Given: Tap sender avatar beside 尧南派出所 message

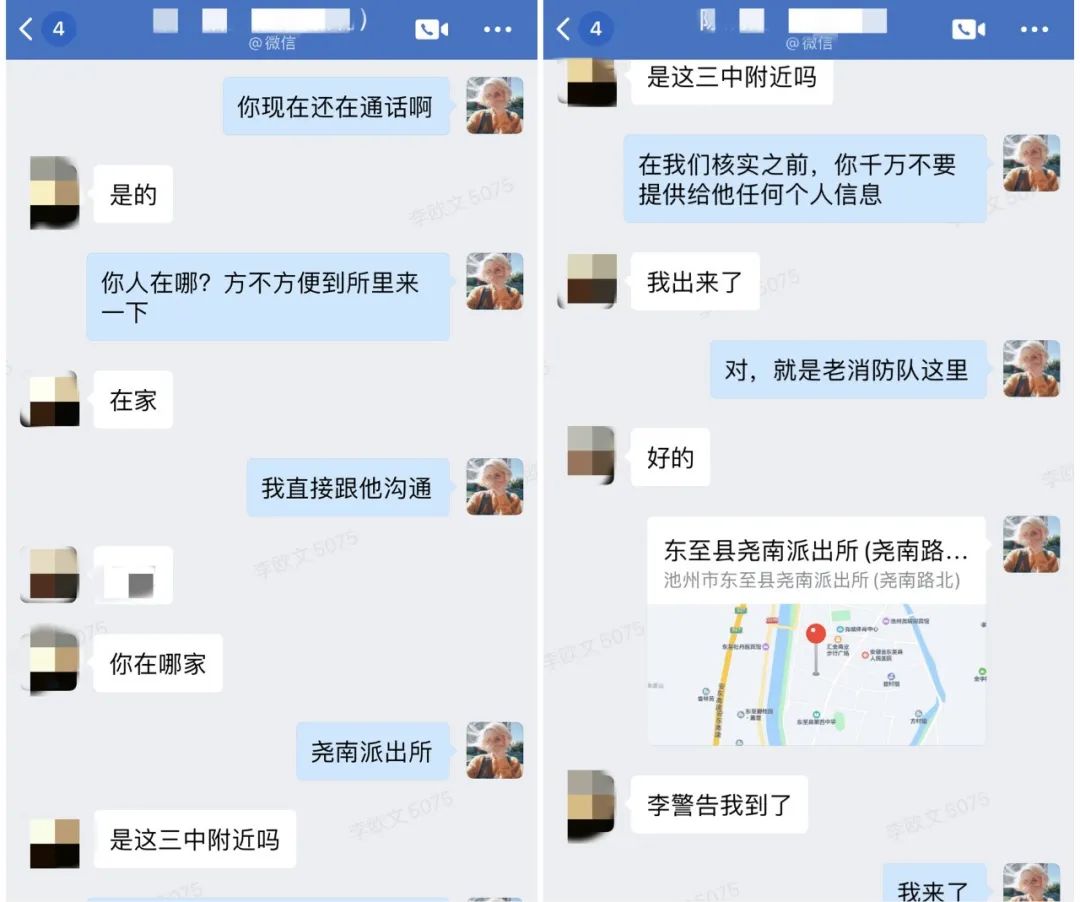Looking at the screenshot, I should coord(495,751).
